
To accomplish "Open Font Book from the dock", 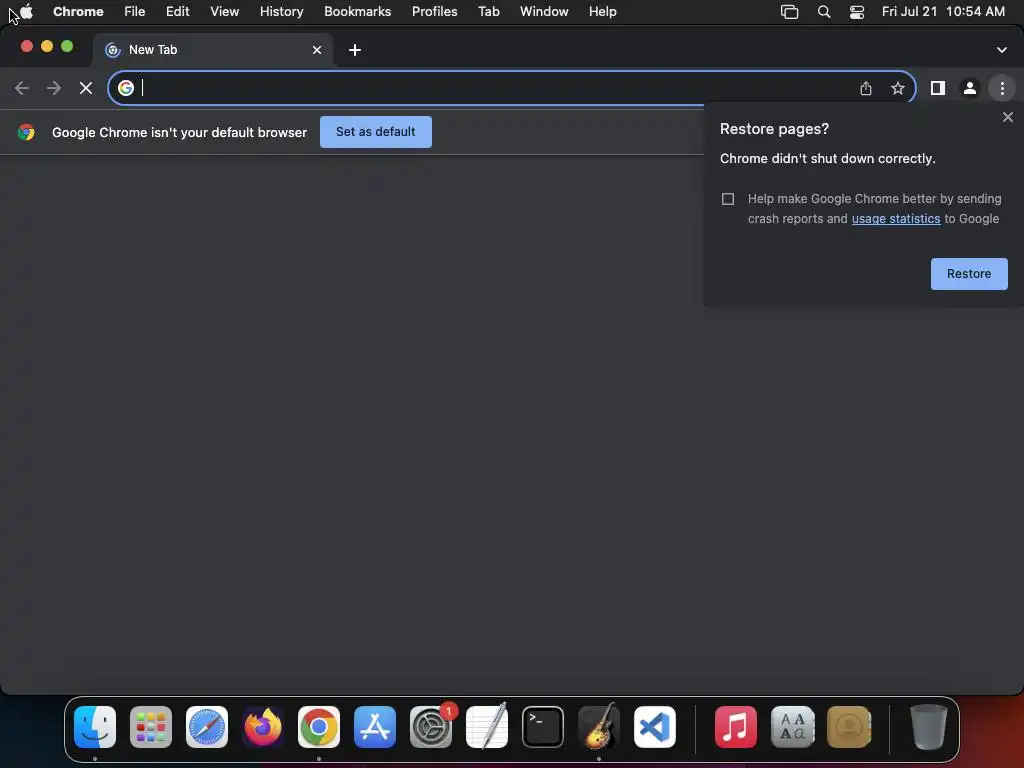I will (x=792, y=727).
